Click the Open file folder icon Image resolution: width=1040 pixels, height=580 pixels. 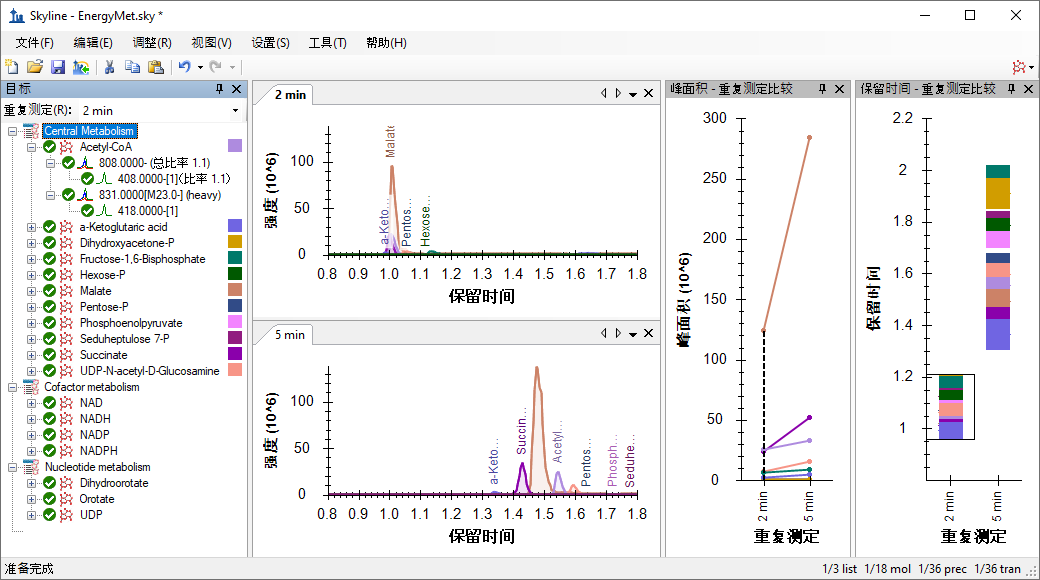(x=35, y=67)
